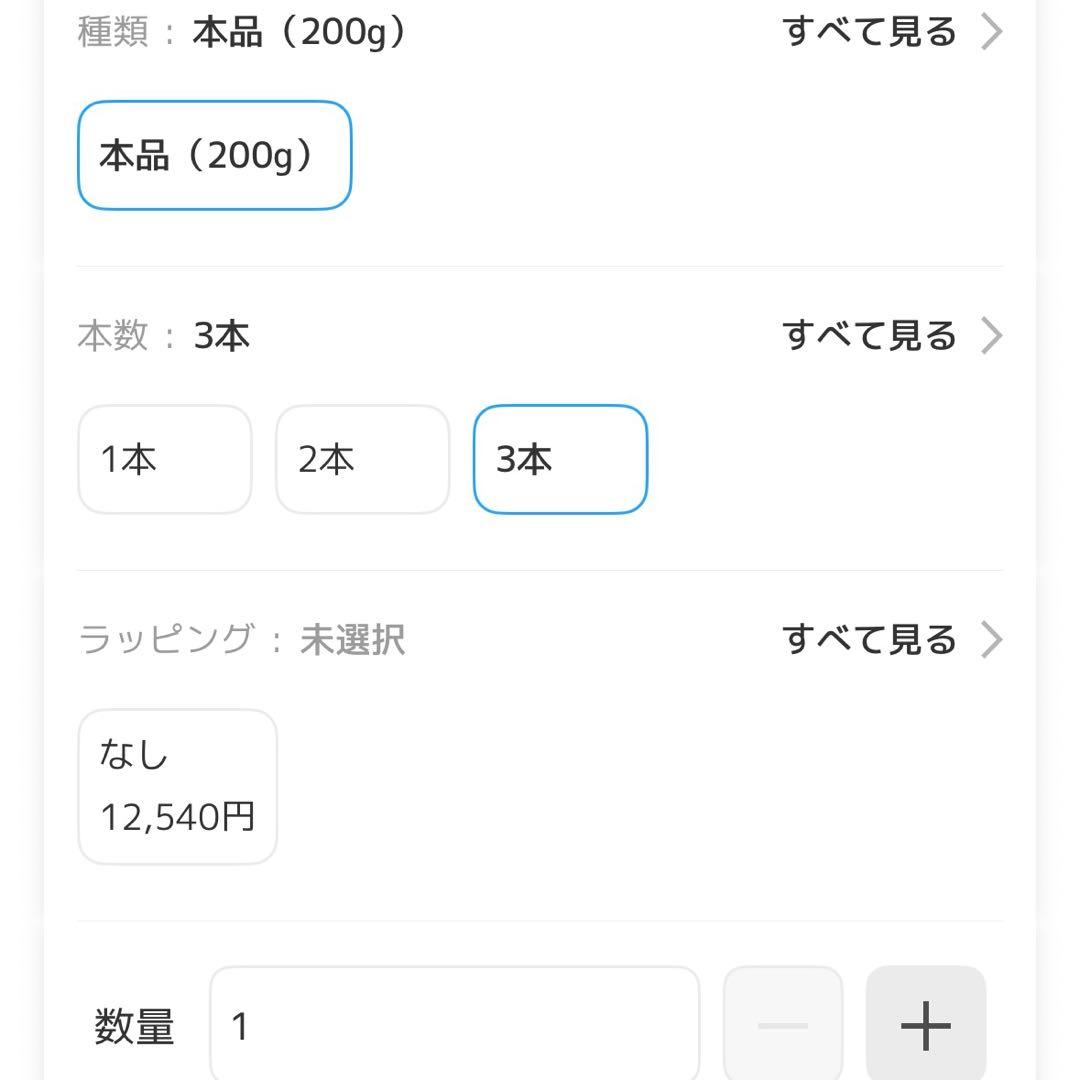Open すべて見る for the ラッピング section

coord(870,639)
